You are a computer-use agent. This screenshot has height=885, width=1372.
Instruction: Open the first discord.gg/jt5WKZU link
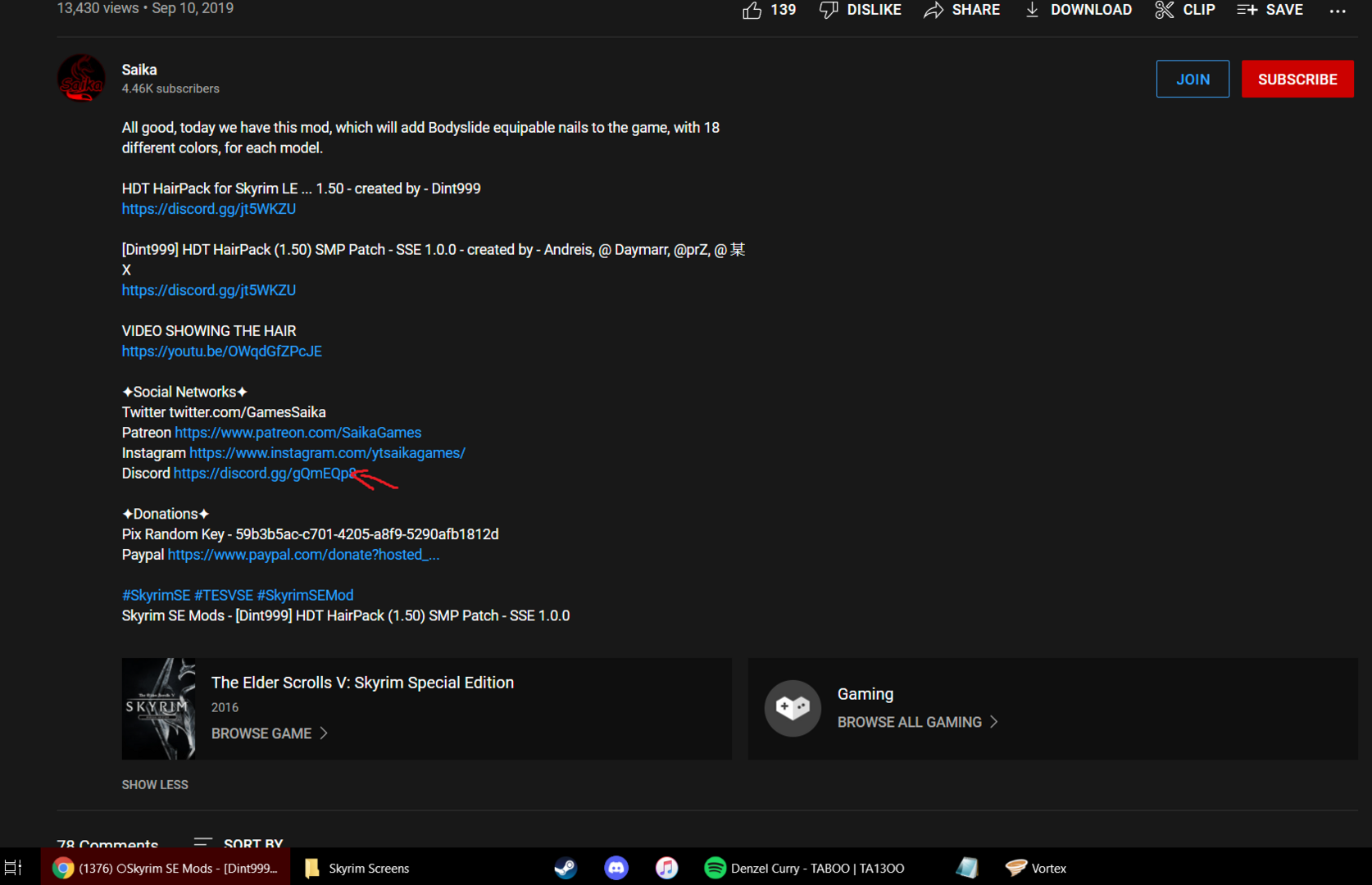pos(209,209)
